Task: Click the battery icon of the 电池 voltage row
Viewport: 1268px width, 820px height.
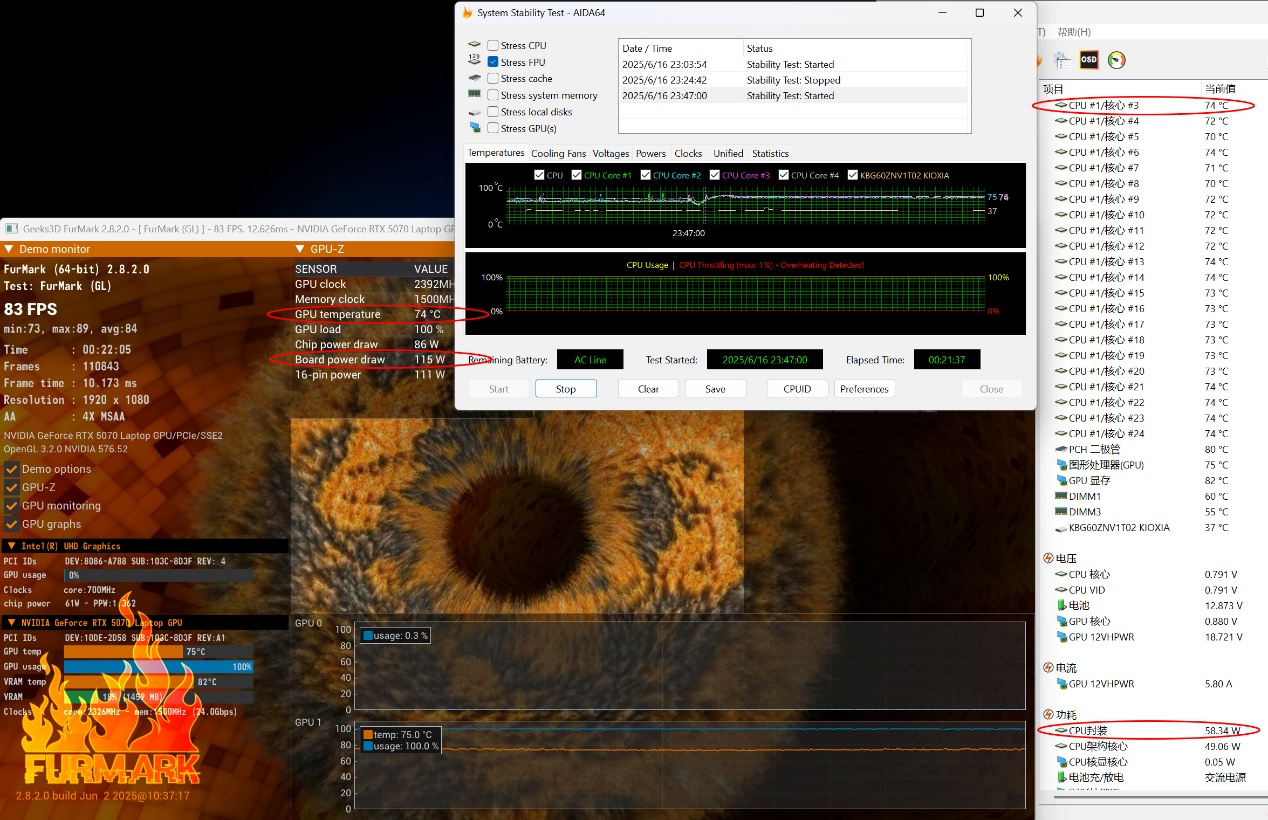Action: (x=1061, y=605)
